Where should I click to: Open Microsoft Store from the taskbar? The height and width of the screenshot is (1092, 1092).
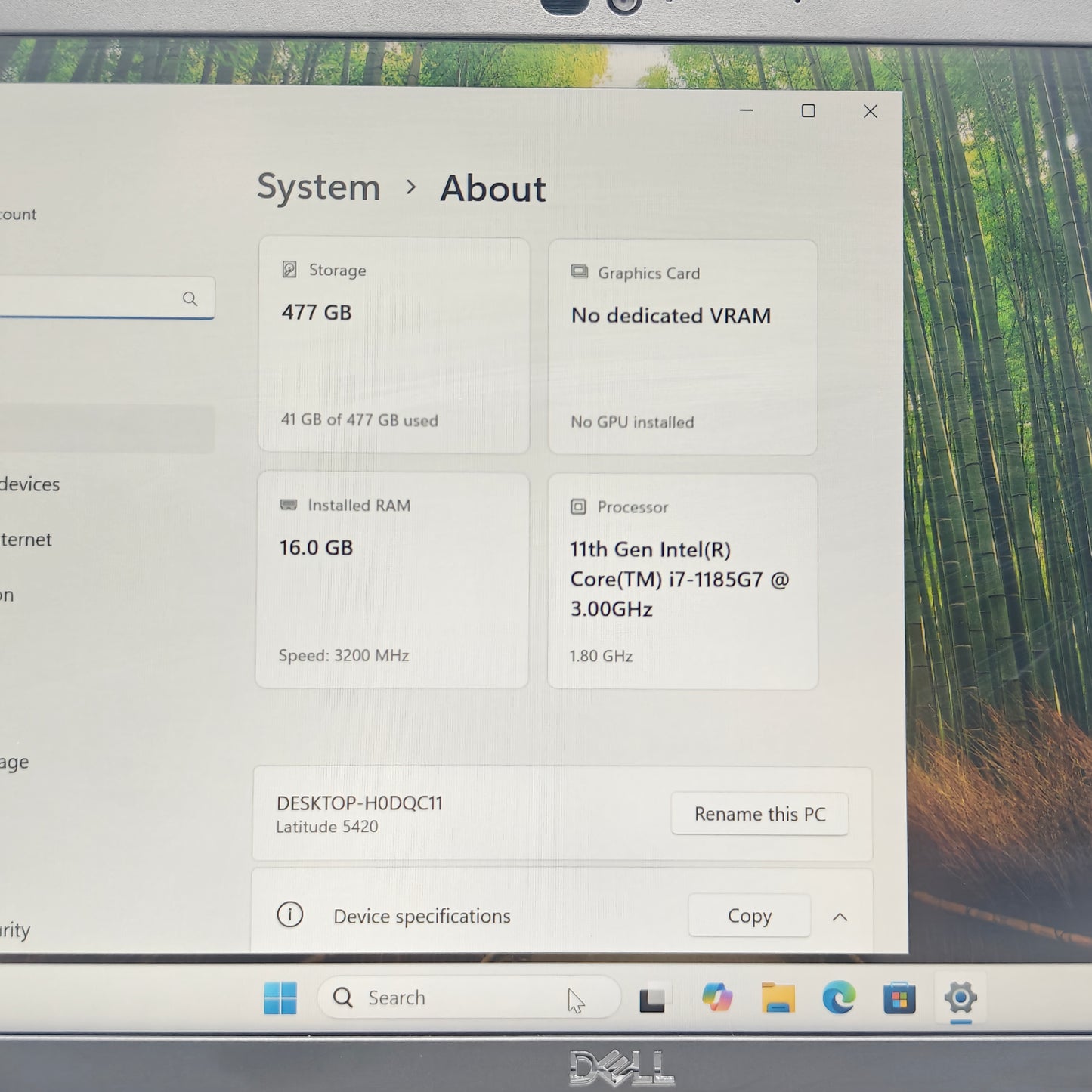[x=899, y=998]
